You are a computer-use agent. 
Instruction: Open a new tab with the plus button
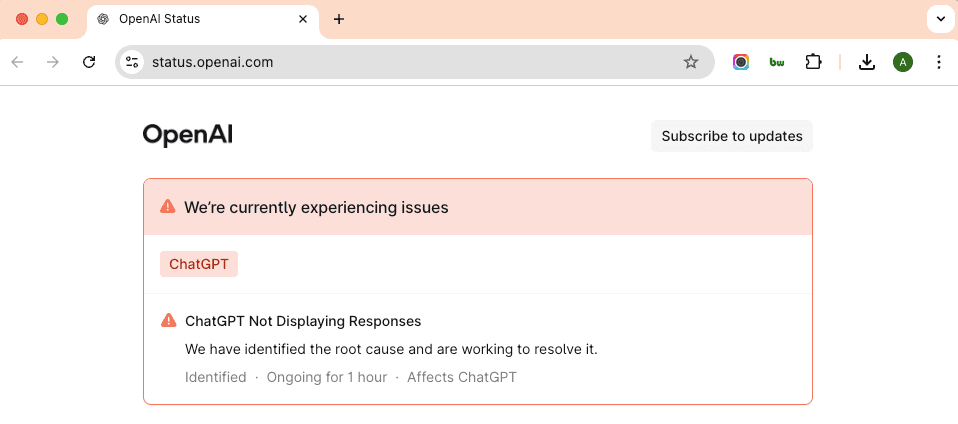(338, 20)
